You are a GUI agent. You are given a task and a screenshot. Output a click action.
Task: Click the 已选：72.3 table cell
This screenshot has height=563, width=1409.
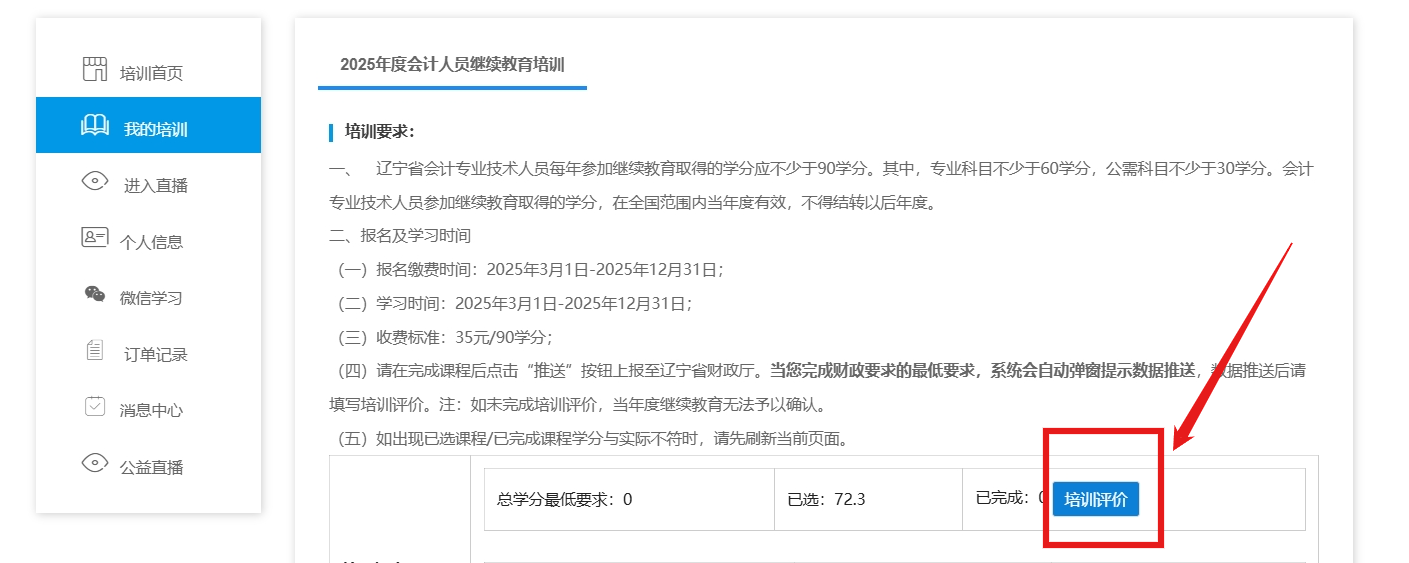click(x=867, y=499)
